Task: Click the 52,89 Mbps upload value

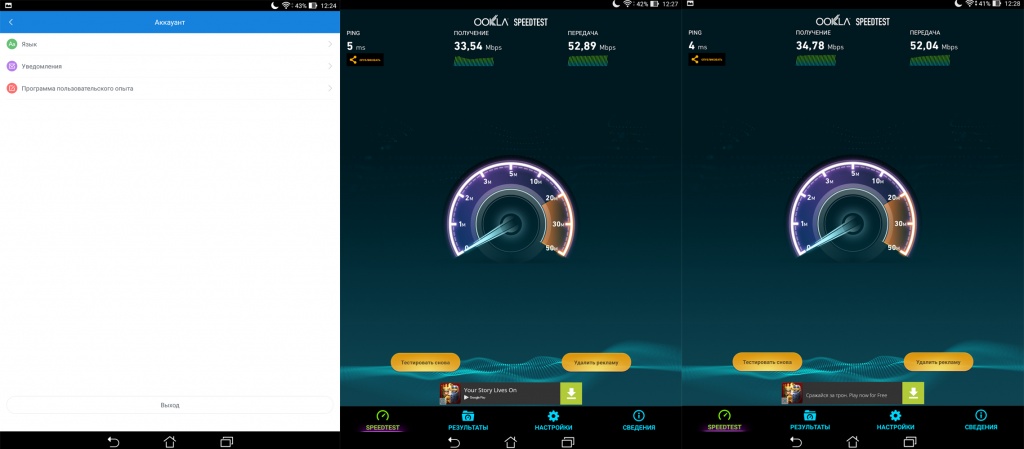Action: [592, 46]
